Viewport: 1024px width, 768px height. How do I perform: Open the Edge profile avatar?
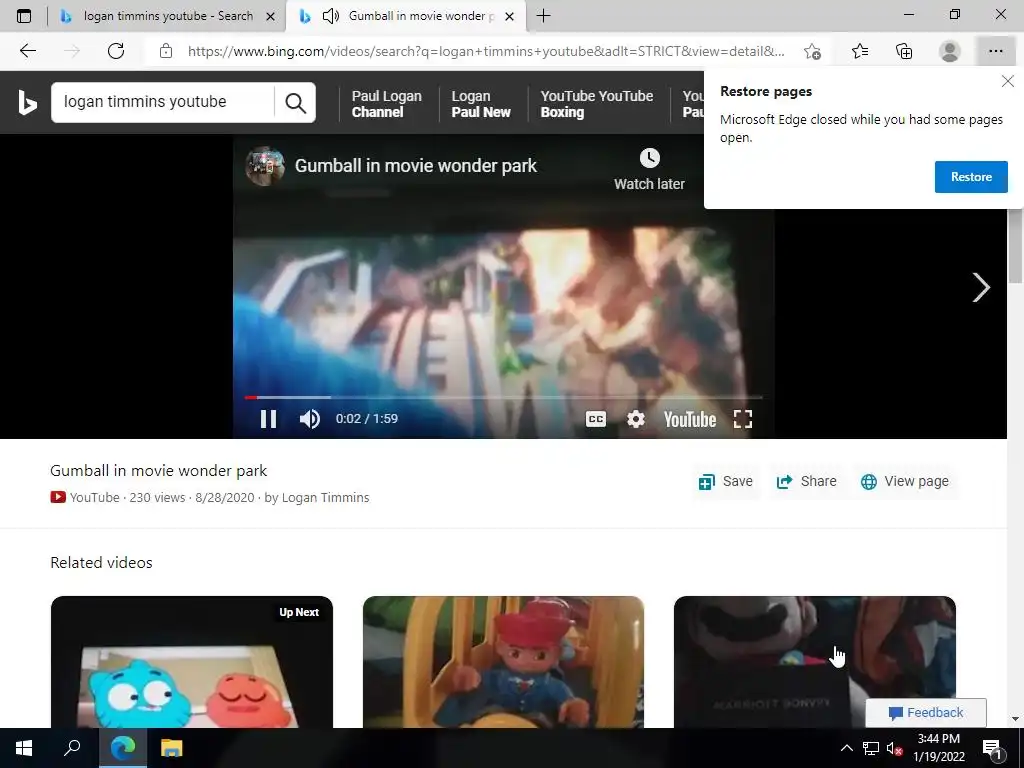pyautogui.click(x=950, y=51)
